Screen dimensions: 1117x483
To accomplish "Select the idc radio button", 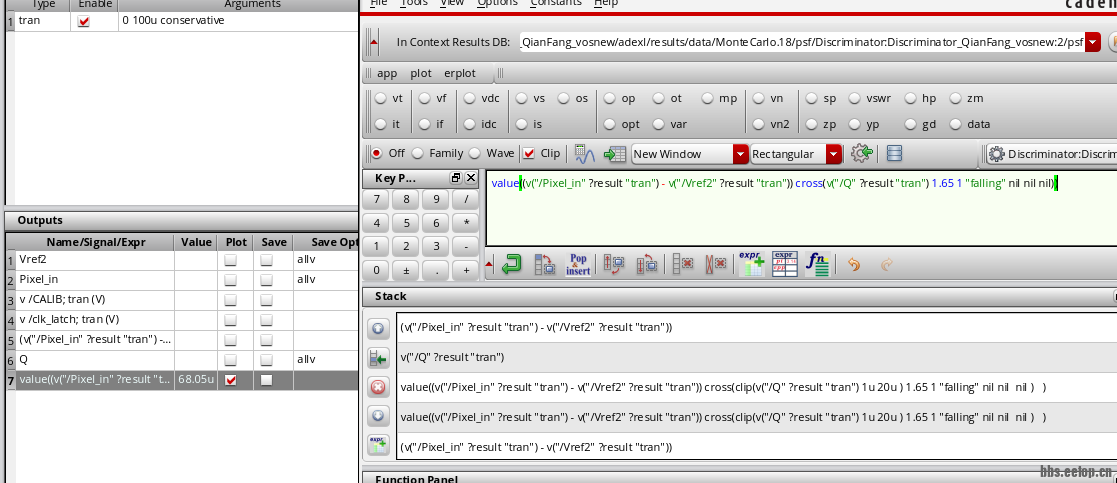I will pyautogui.click(x=469, y=124).
